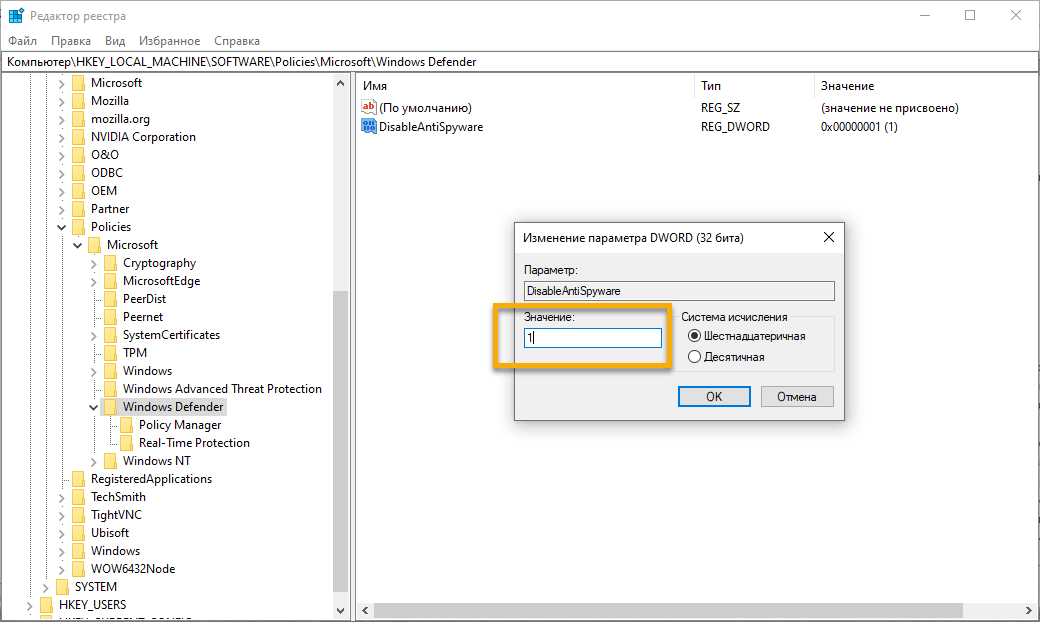This screenshot has height=622, width=1040.
Task: Click the Real-Time Protection folder icon
Action: click(x=127, y=442)
